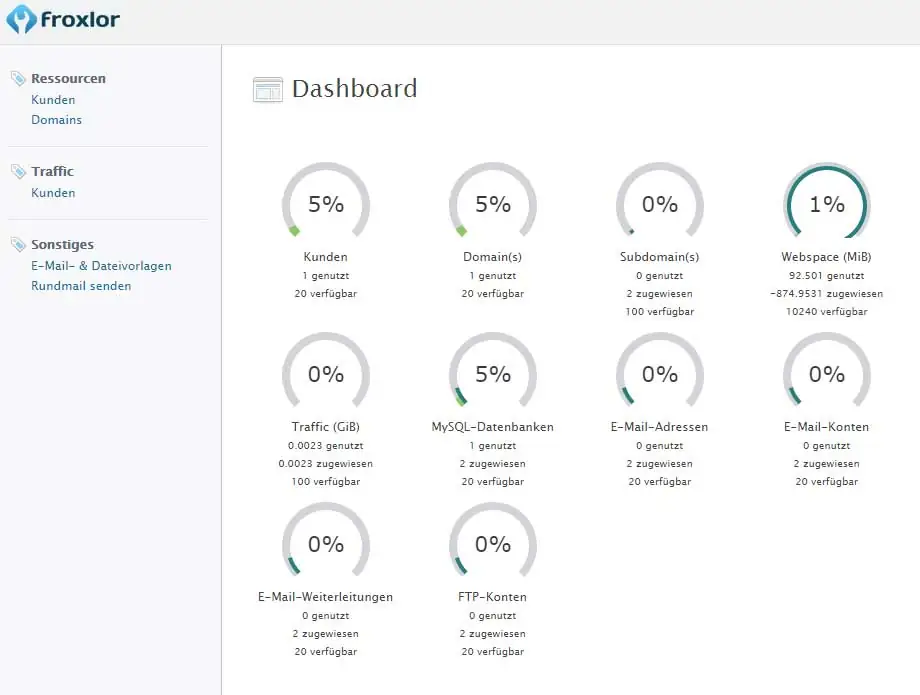Screen dimensions: 920x695
Task: Open the Domains page
Action: pyautogui.click(x=56, y=119)
